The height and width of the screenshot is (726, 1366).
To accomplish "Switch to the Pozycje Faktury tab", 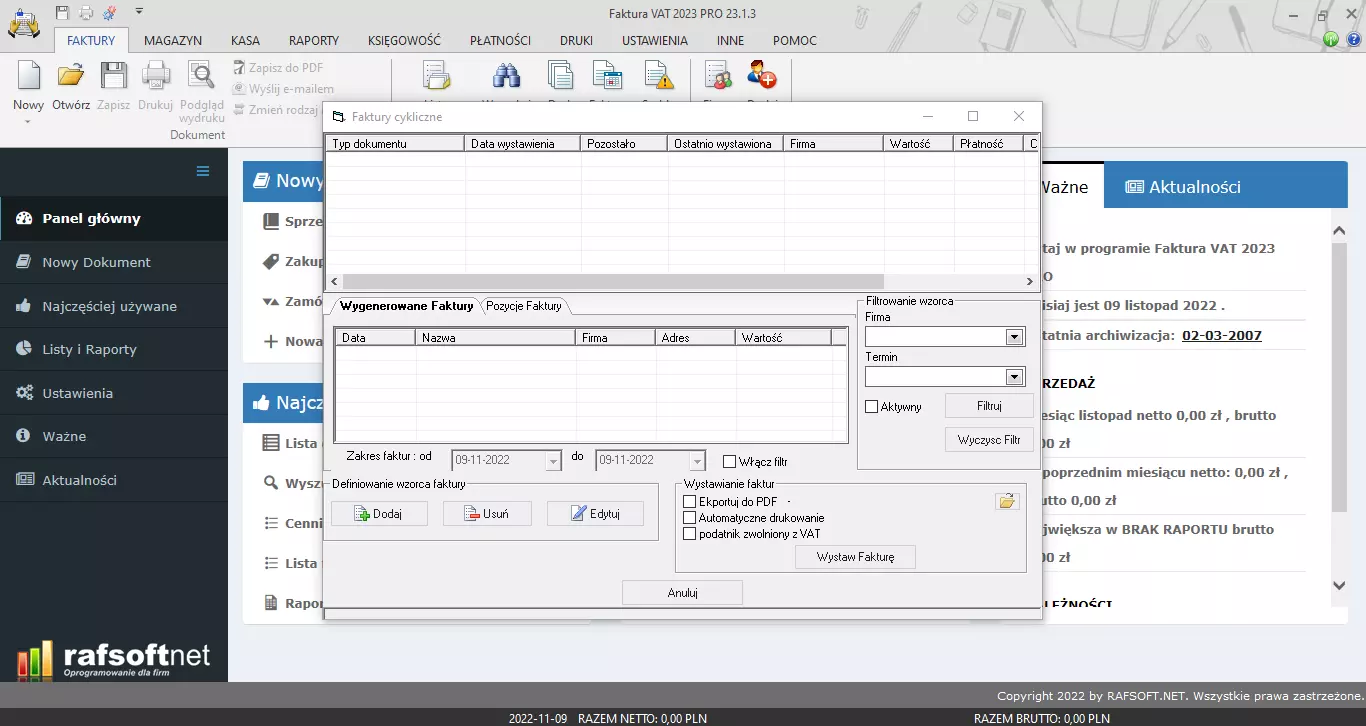I will (x=525, y=307).
